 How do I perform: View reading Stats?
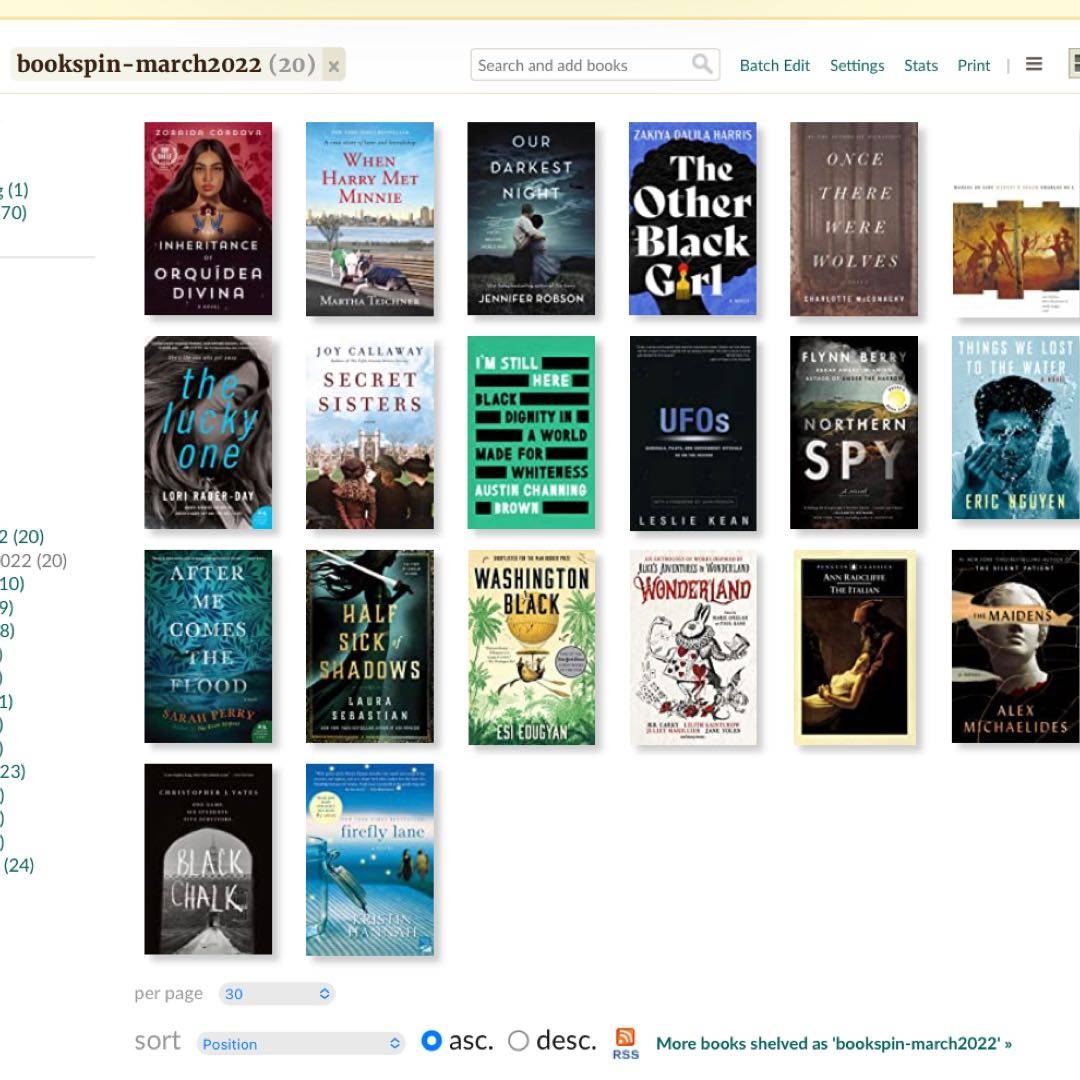tap(920, 66)
